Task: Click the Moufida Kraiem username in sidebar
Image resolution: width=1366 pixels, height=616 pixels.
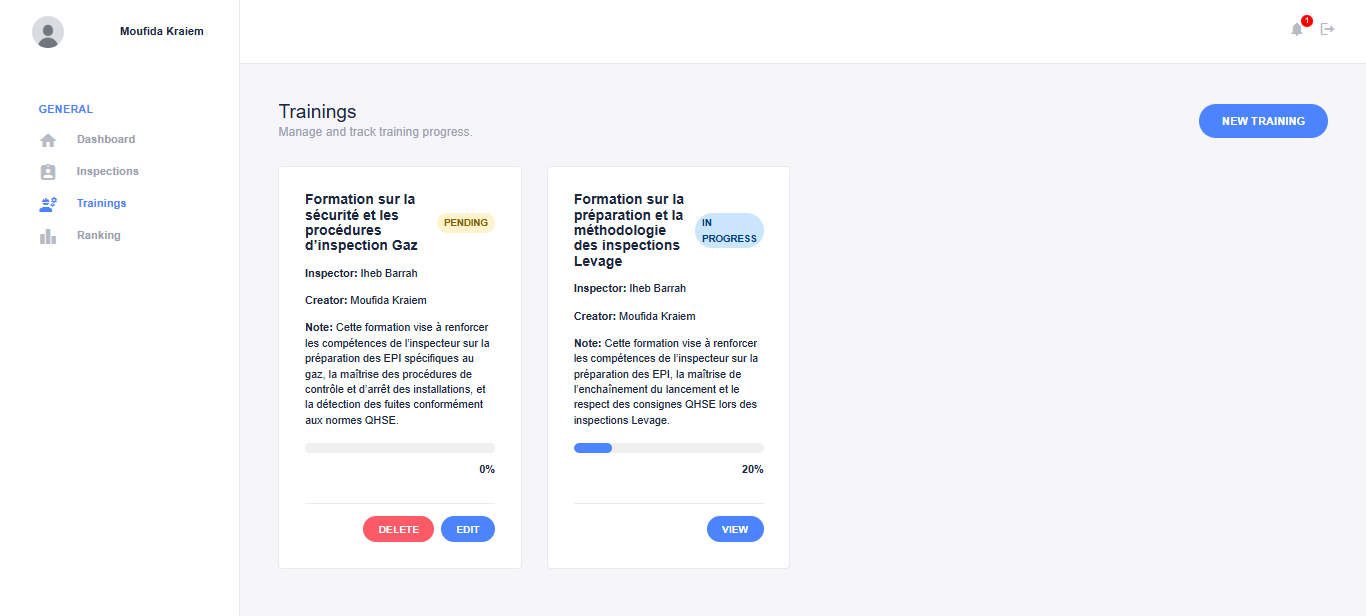Action: pyautogui.click(x=162, y=31)
